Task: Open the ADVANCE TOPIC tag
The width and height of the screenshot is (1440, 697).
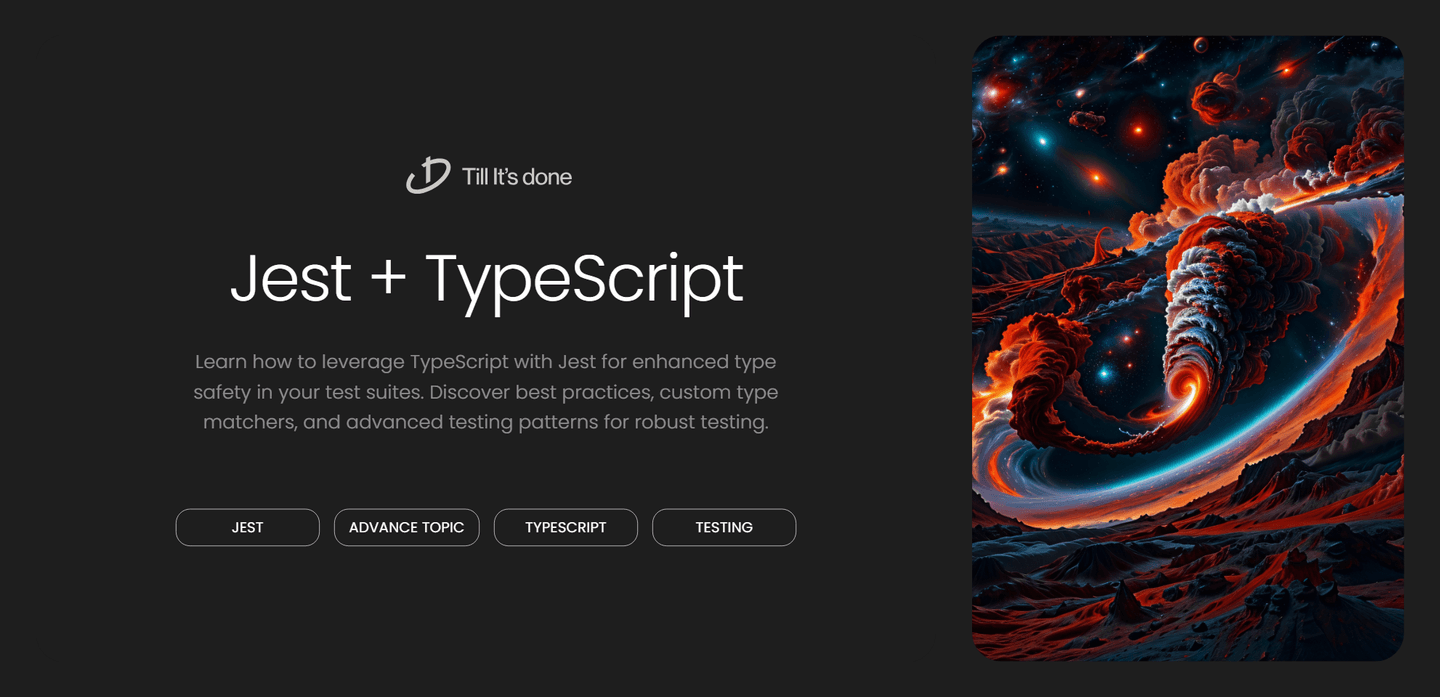Action: (x=407, y=527)
